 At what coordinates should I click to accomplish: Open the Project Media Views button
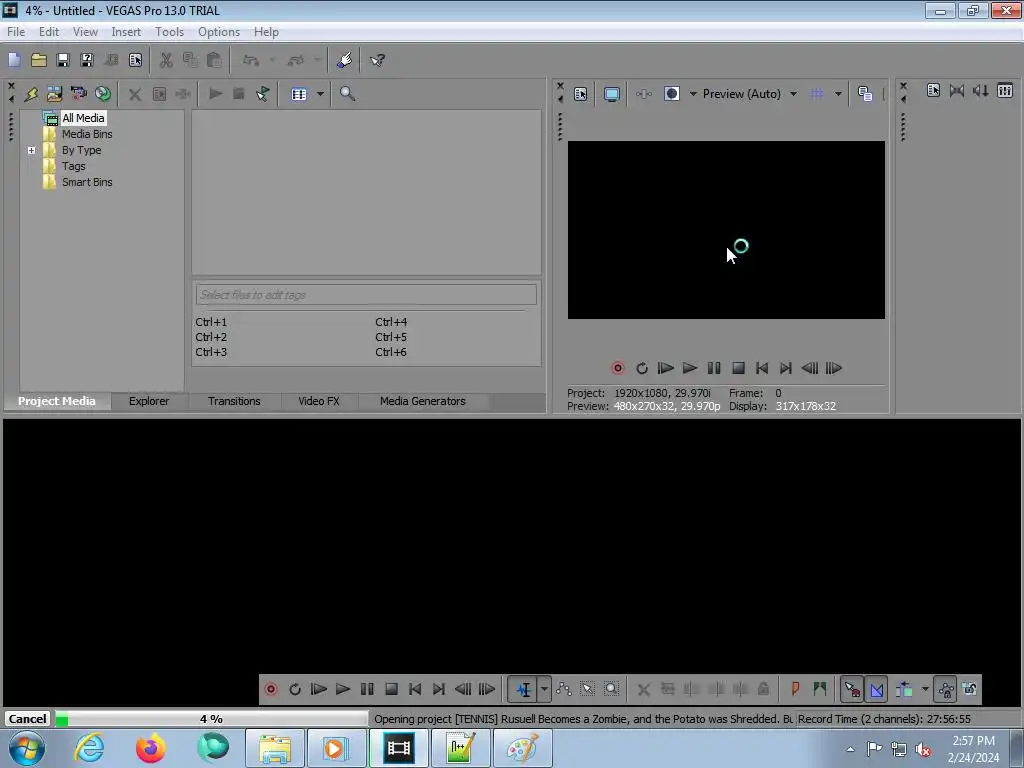[299, 94]
